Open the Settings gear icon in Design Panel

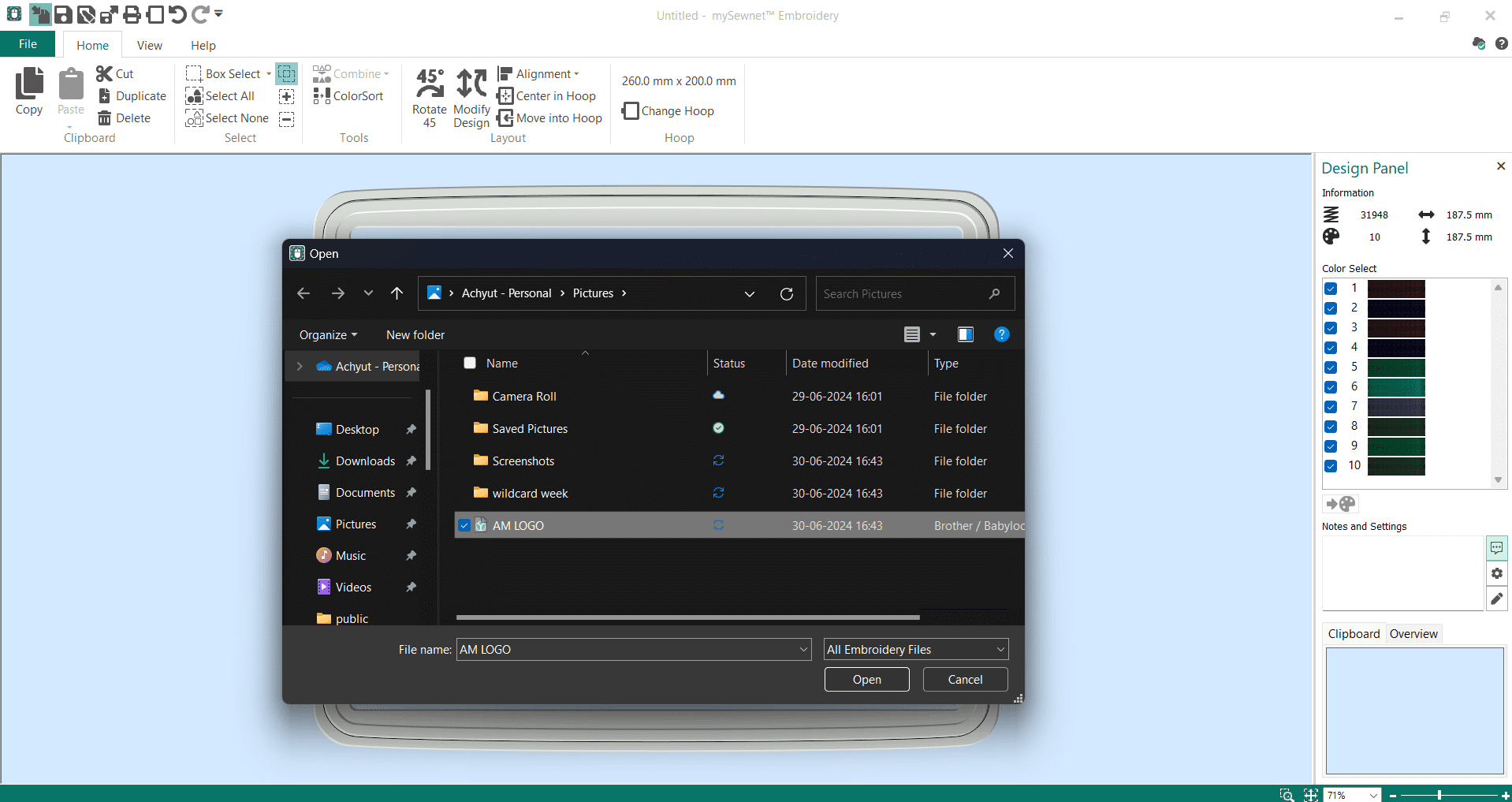[x=1496, y=573]
